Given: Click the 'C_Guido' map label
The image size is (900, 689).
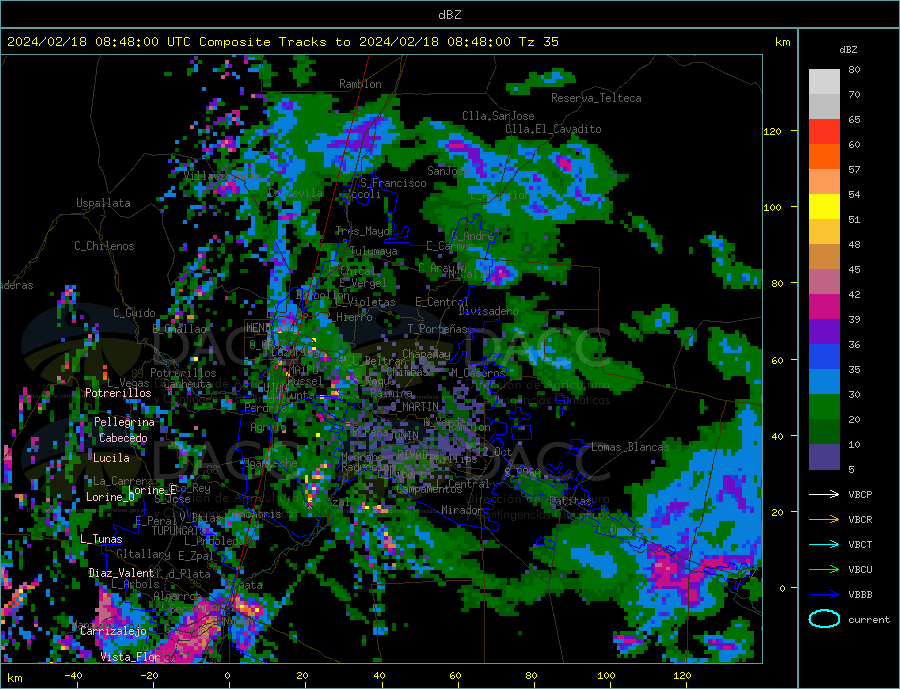Looking at the screenshot, I should 134,313.
